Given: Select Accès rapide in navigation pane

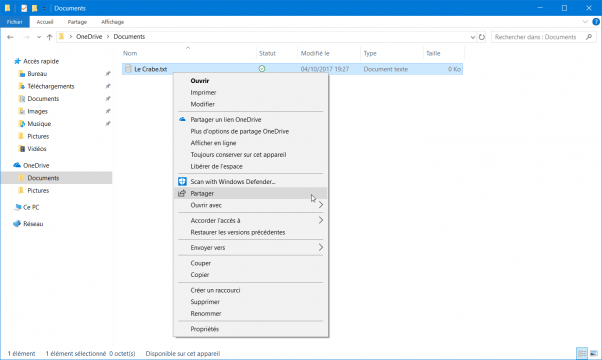Looking at the screenshot, I should 41,61.
